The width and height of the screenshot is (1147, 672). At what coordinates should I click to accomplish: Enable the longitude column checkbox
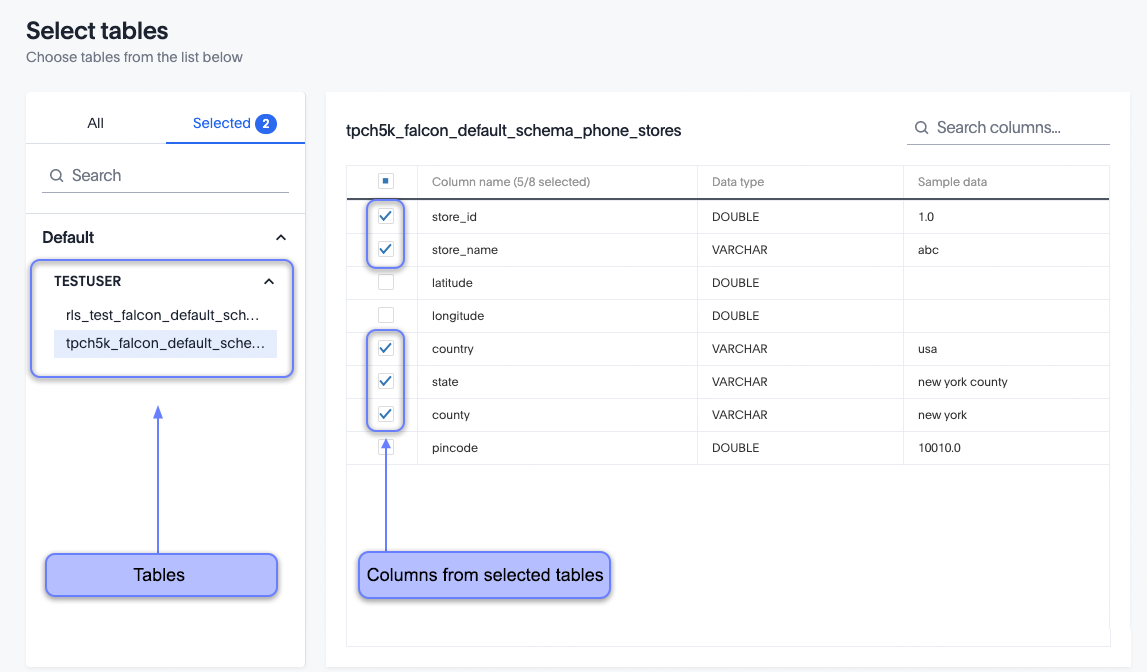385,315
